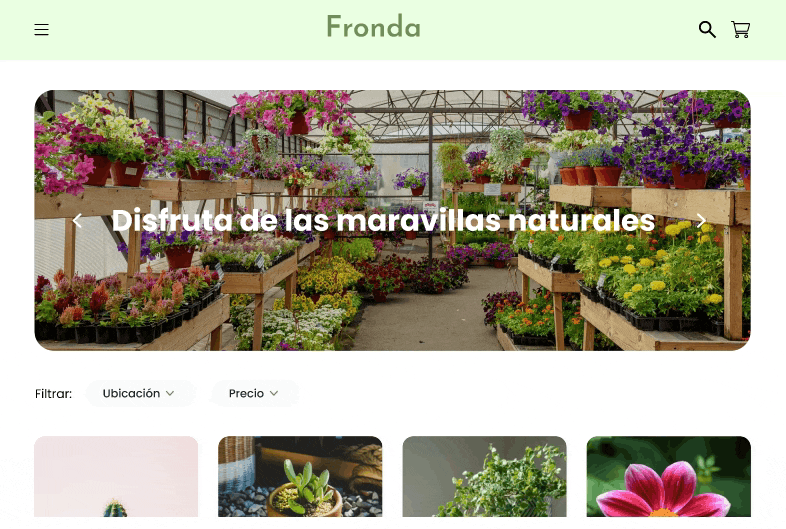The image size is (786, 529).
Task: Go to the previous carousel slide
Action: tap(77, 220)
